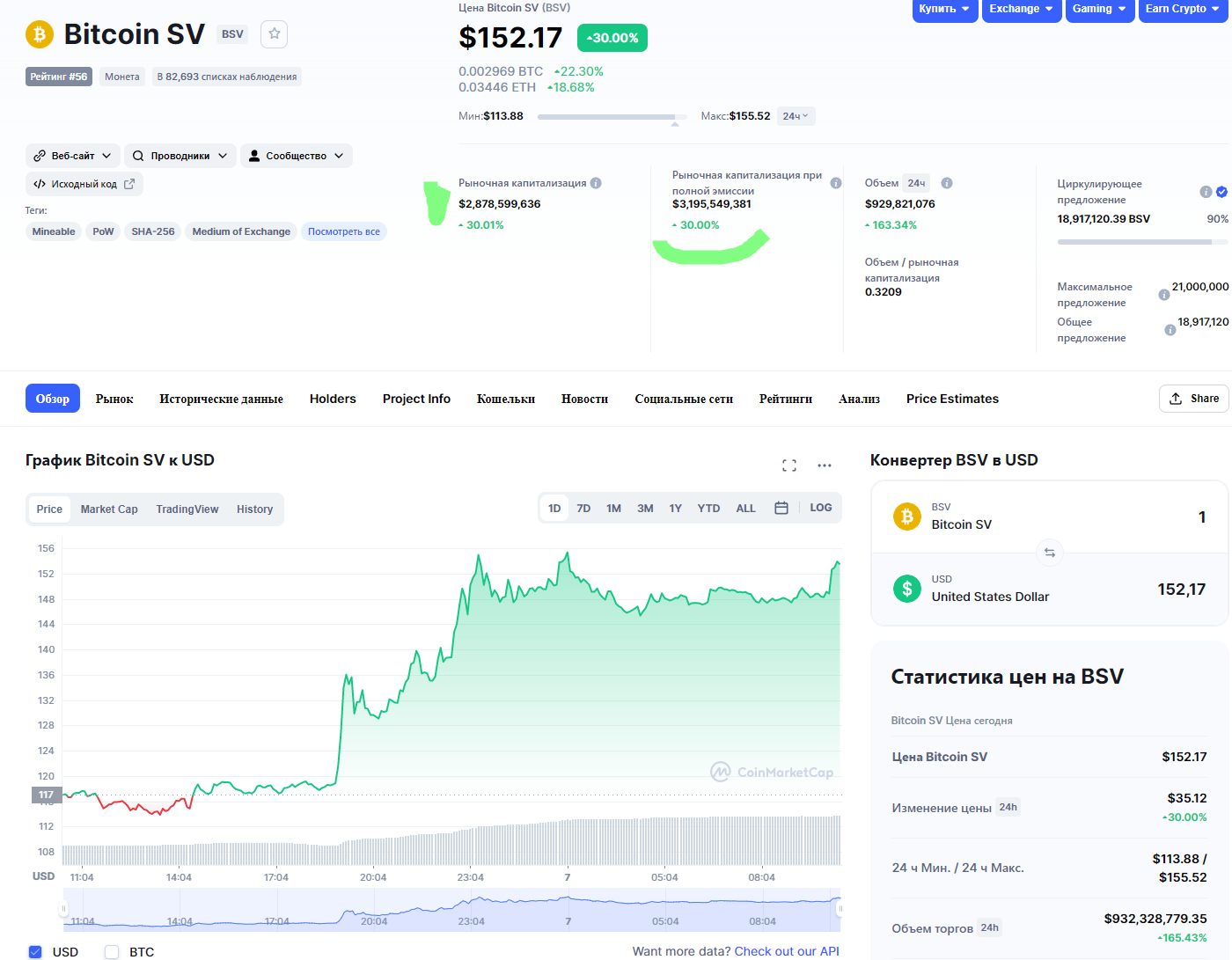Viewport: 1232px width, 960px height.
Task: Open the Exchange dropdown
Action: click(1022, 10)
